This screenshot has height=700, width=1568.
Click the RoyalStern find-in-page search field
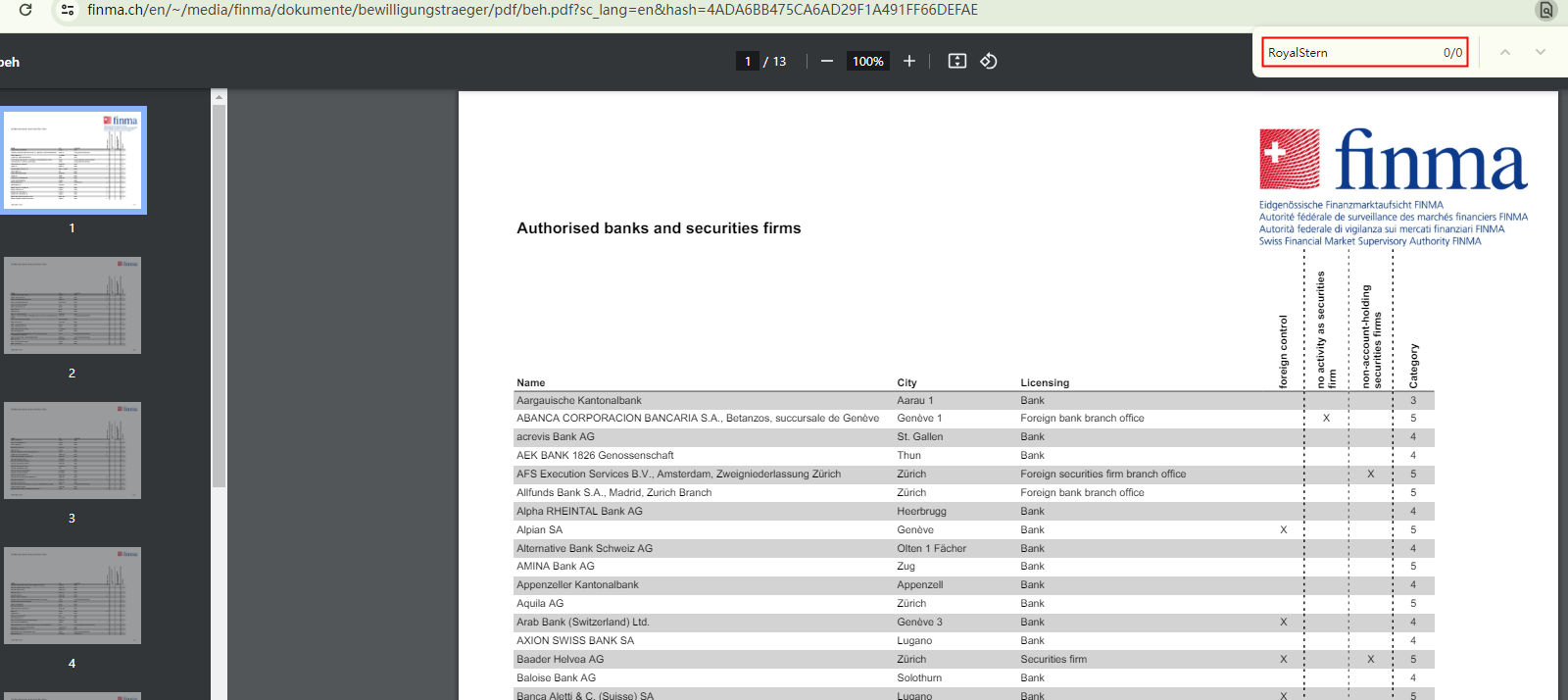(1352, 53)
